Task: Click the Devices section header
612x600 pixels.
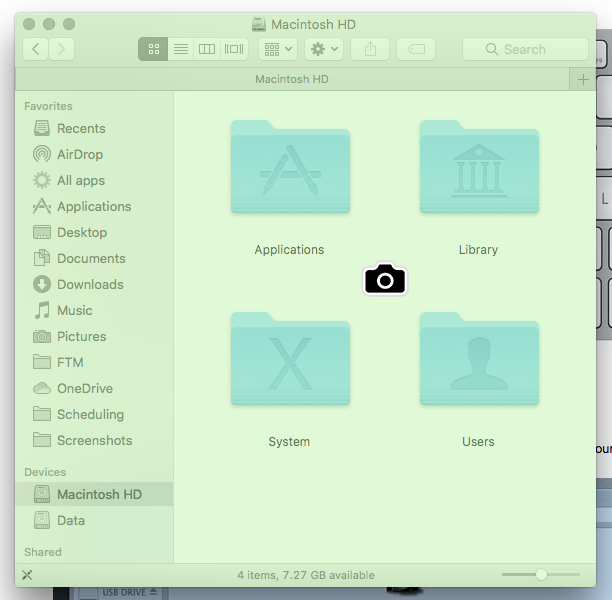Action: pyautogui.click(x=45, y=472)
